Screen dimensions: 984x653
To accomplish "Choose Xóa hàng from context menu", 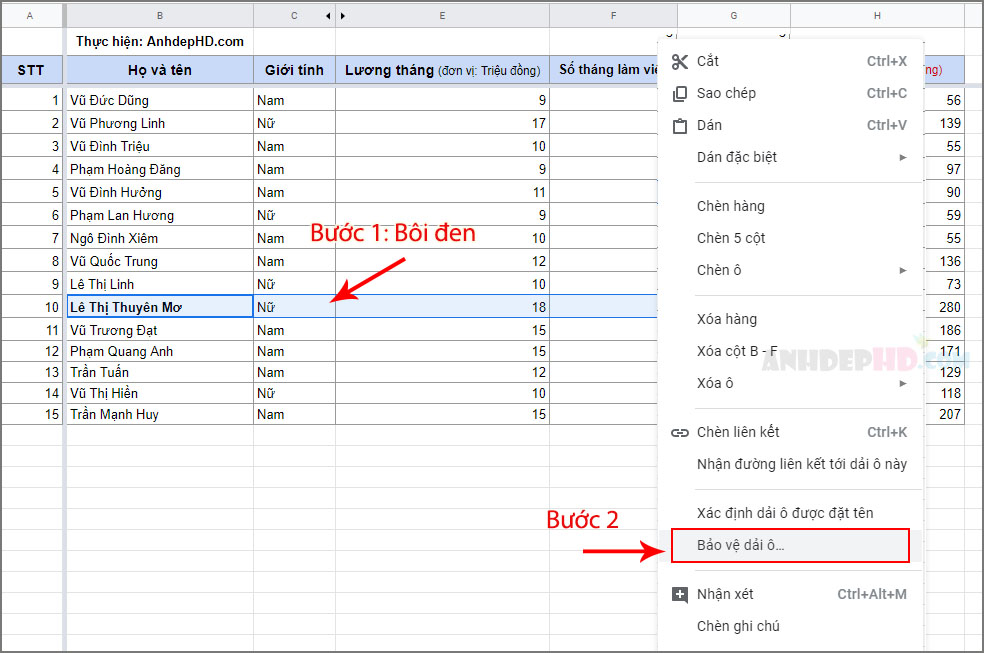I will click(x=727, y=319).
